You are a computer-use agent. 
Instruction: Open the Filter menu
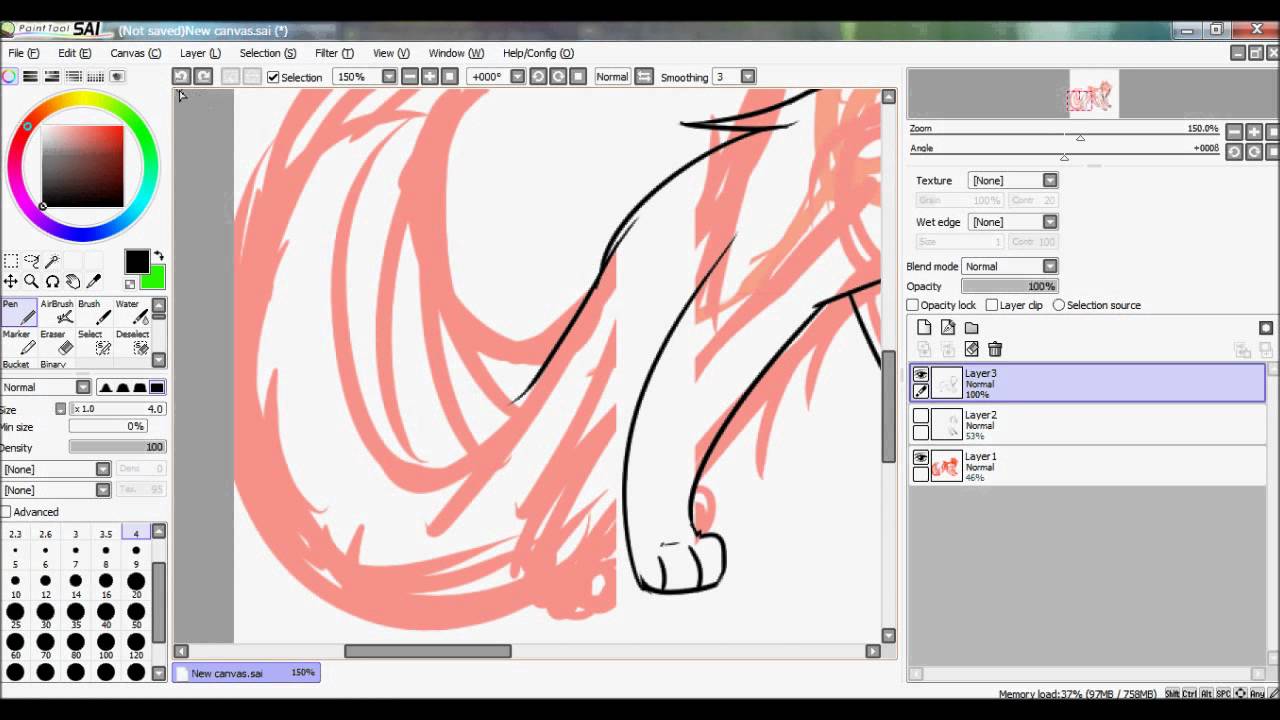point(334,53)
